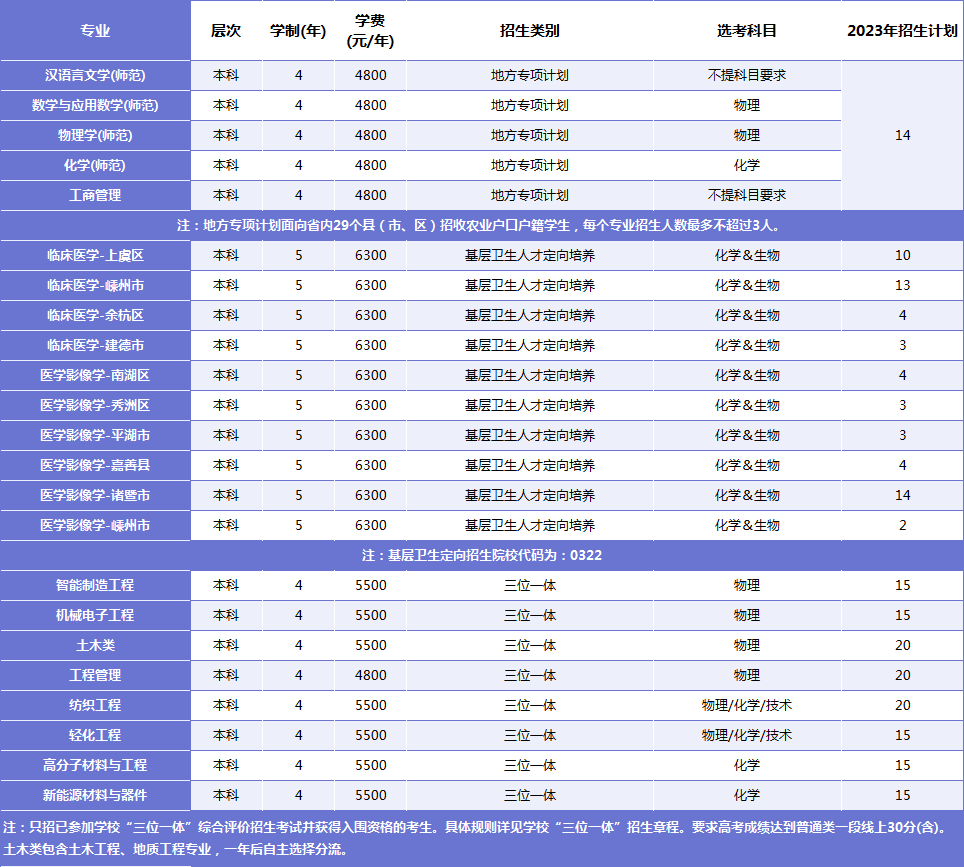The width and height of the screenshot is (964, 867).
Task: Select the 智能制造工程 major cell
Action: coord(95,585)
